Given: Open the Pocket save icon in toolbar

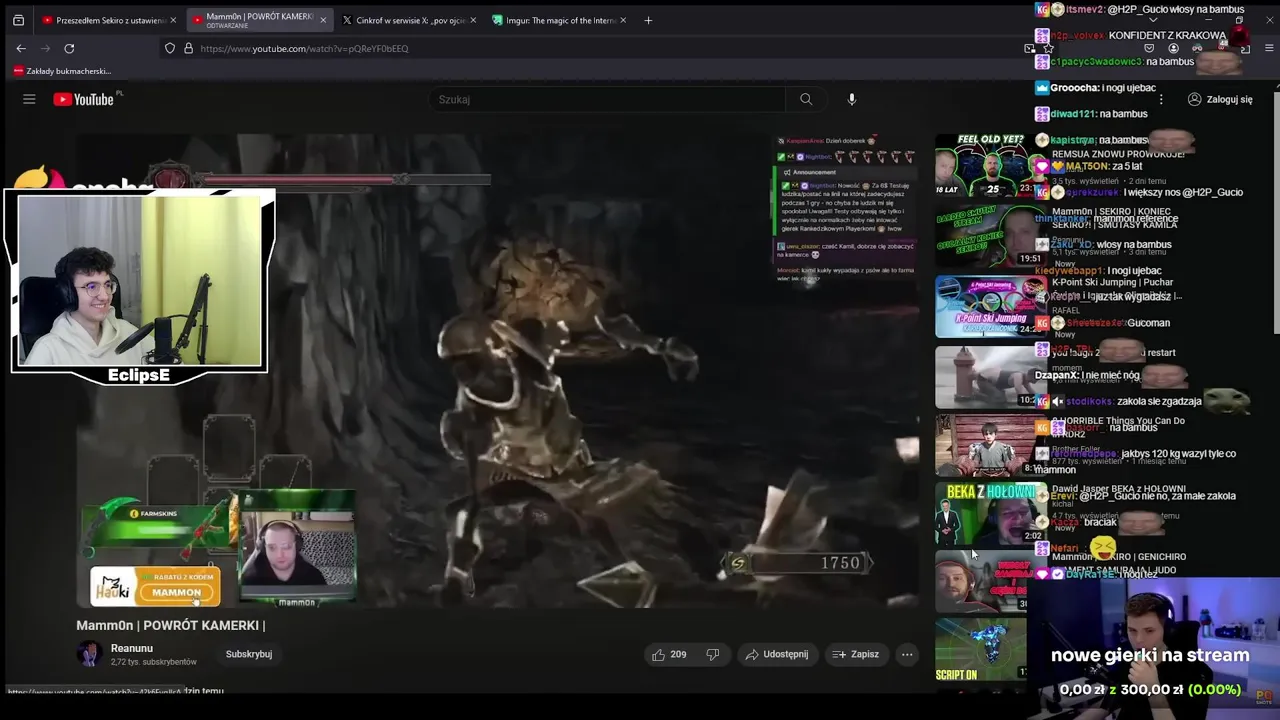Looking at the screenshot, I should pos(1149,48).
